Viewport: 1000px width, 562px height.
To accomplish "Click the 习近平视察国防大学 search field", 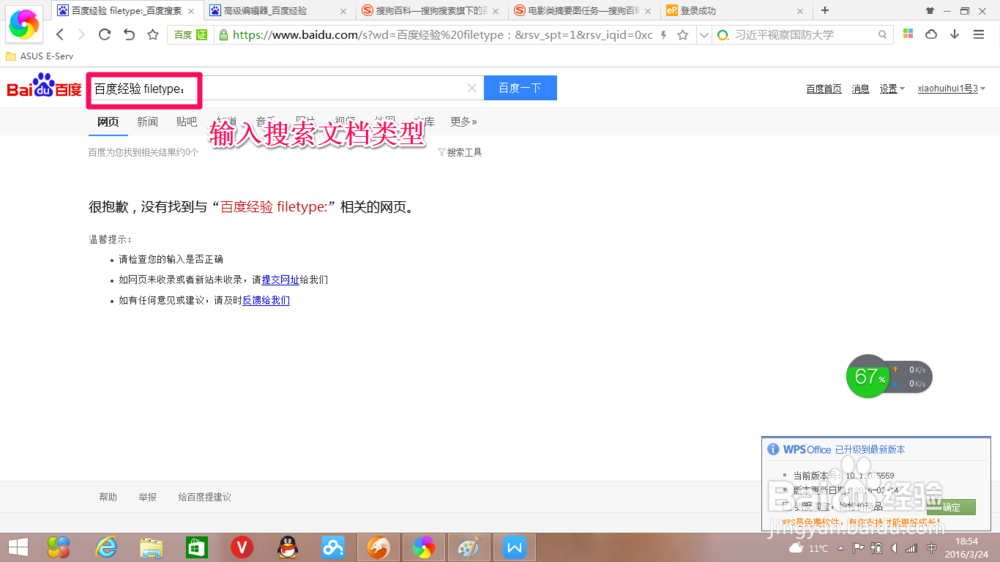I will pos(804,34).
